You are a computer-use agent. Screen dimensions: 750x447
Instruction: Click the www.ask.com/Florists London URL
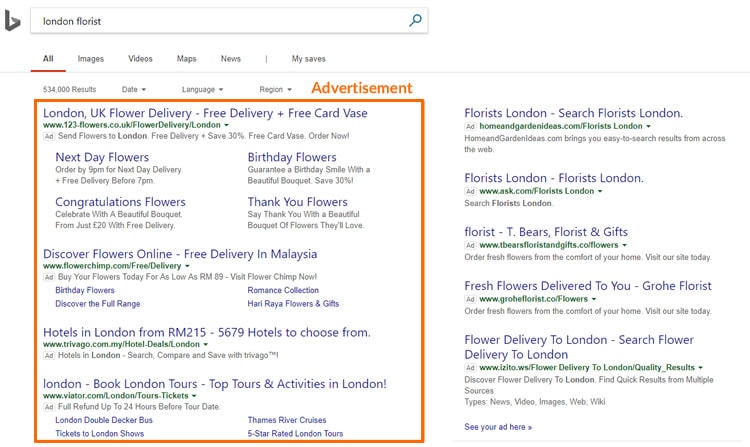[537, 191]
